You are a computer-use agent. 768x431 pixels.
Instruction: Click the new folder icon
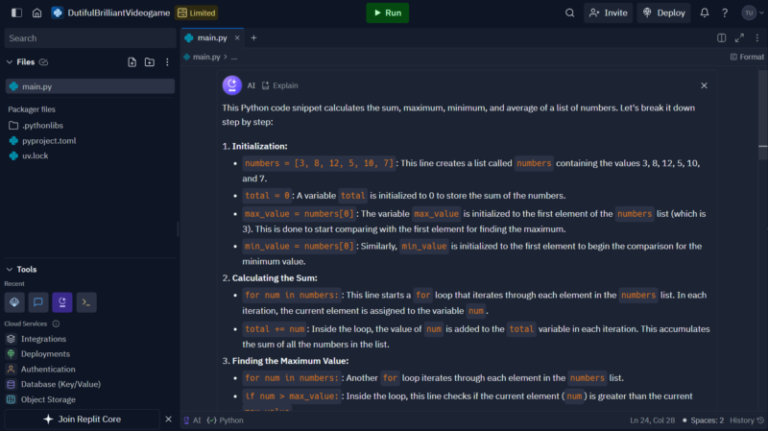(x=149, y=62)
